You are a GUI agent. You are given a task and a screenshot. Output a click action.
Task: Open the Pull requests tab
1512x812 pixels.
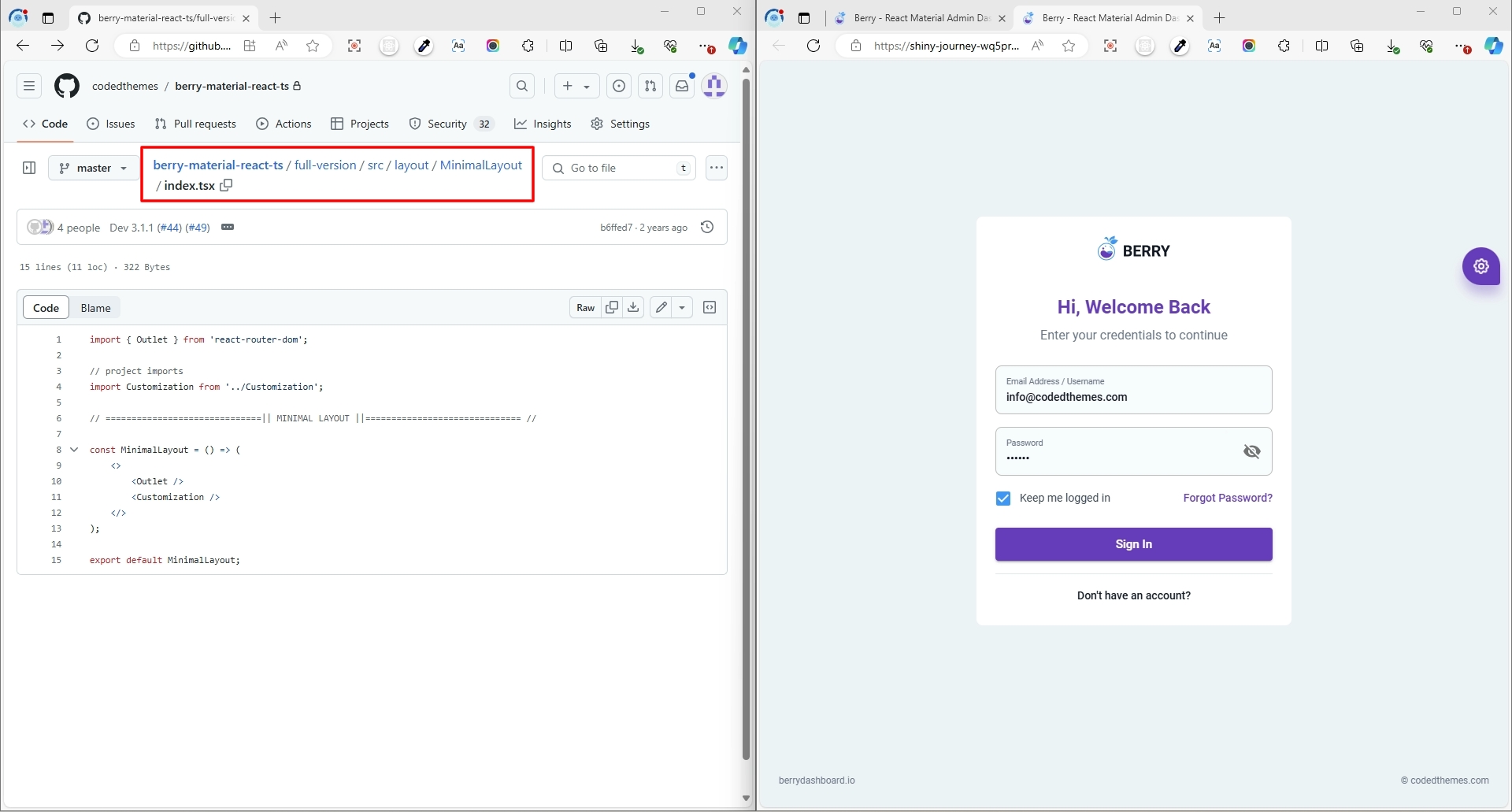195,124
